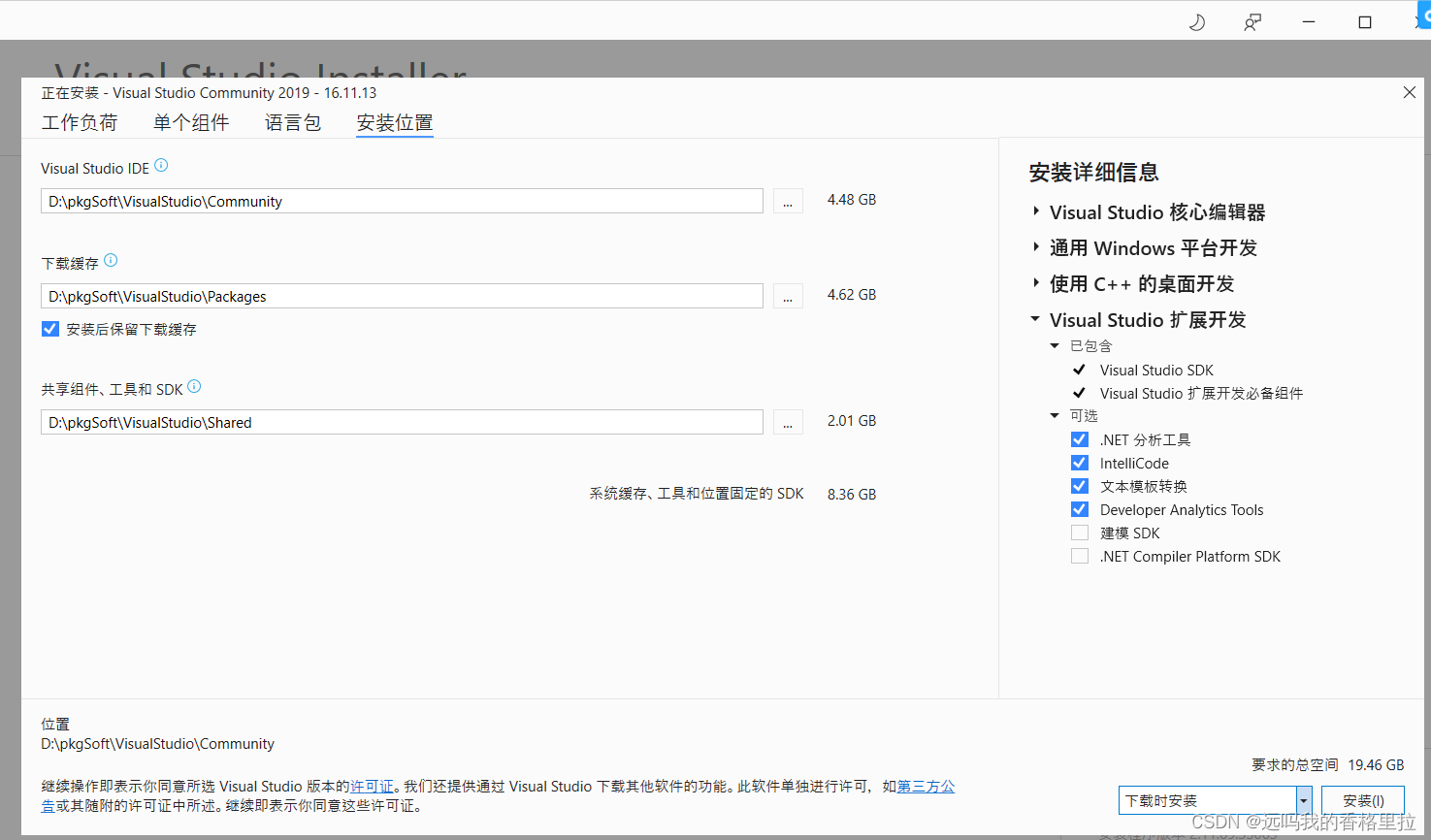The height and width of the screenshot is (840, 1431).
Task: Click the 安装(I) button
Action: click(x=1363, y=800)
